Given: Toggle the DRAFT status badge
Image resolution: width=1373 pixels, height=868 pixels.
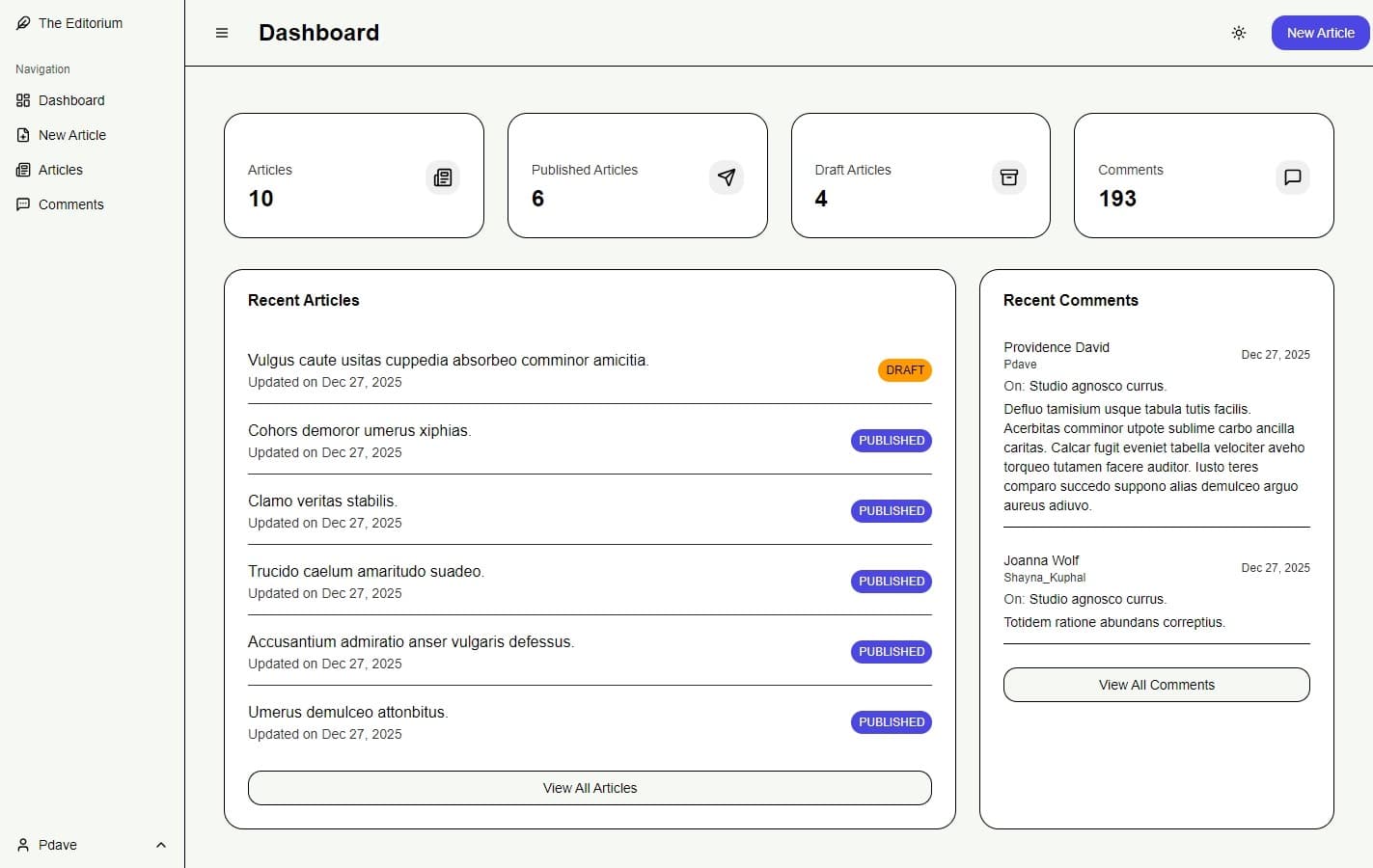Looking at the screenshot, I should click(904, 369).
